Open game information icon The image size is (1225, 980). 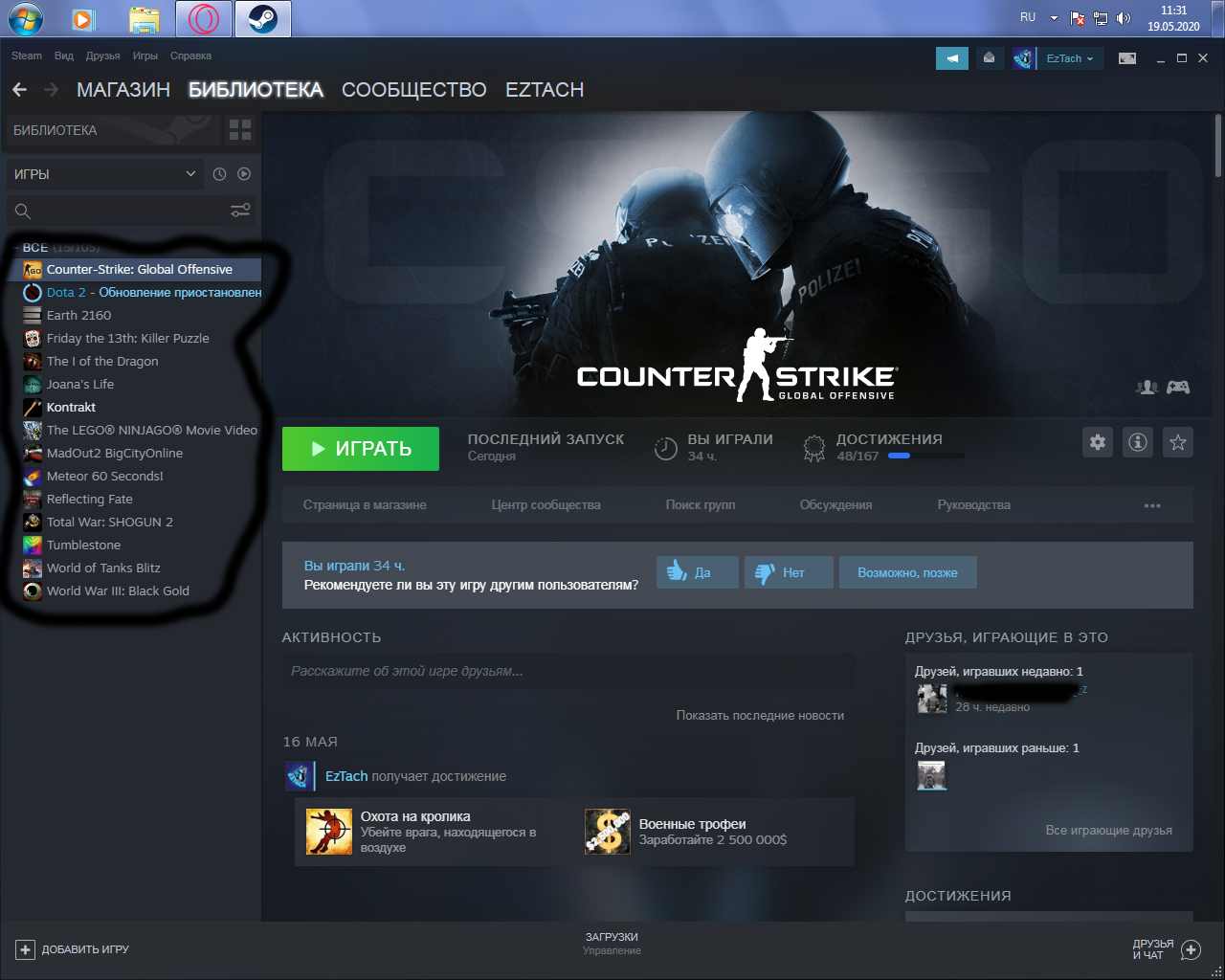pos(1138,442)
